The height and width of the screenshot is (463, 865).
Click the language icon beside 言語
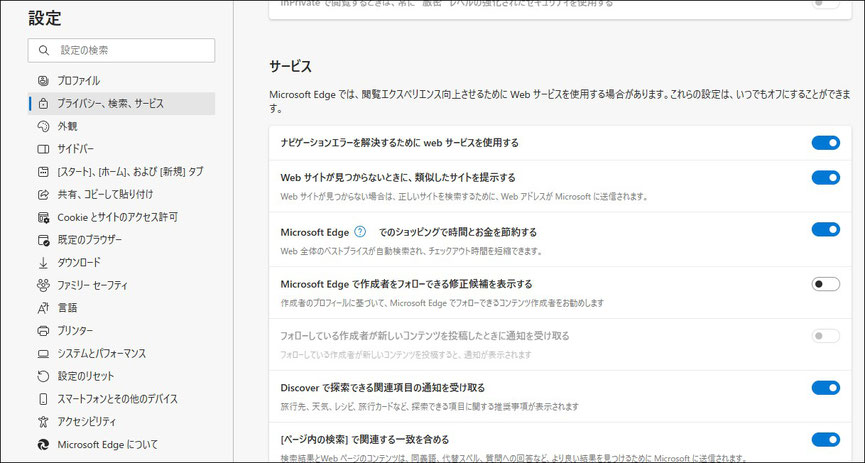coord(43,308)
